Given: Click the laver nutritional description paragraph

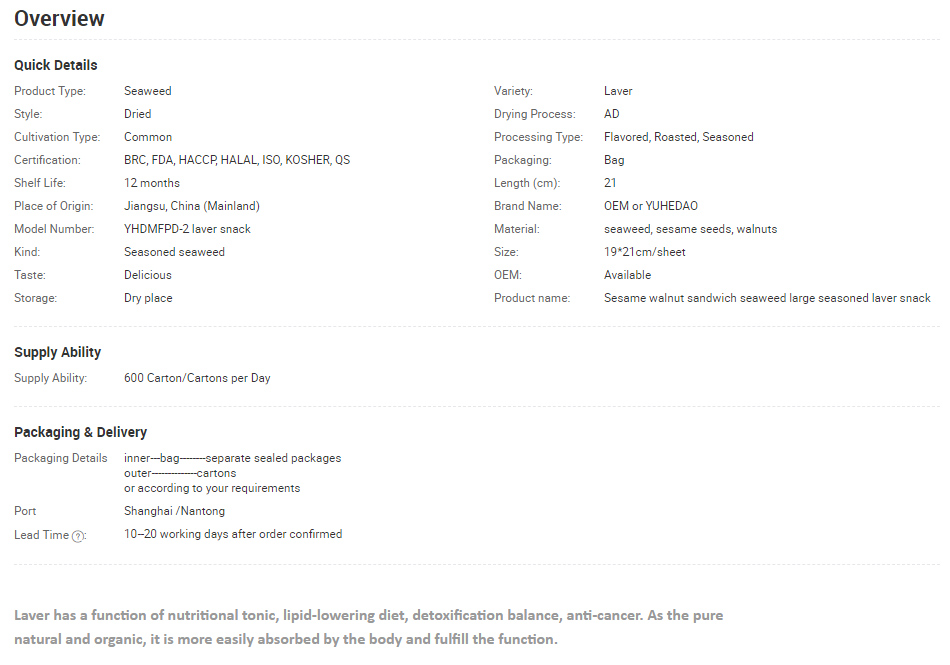Looking at the screenshot, I should (x=368, y=627).
